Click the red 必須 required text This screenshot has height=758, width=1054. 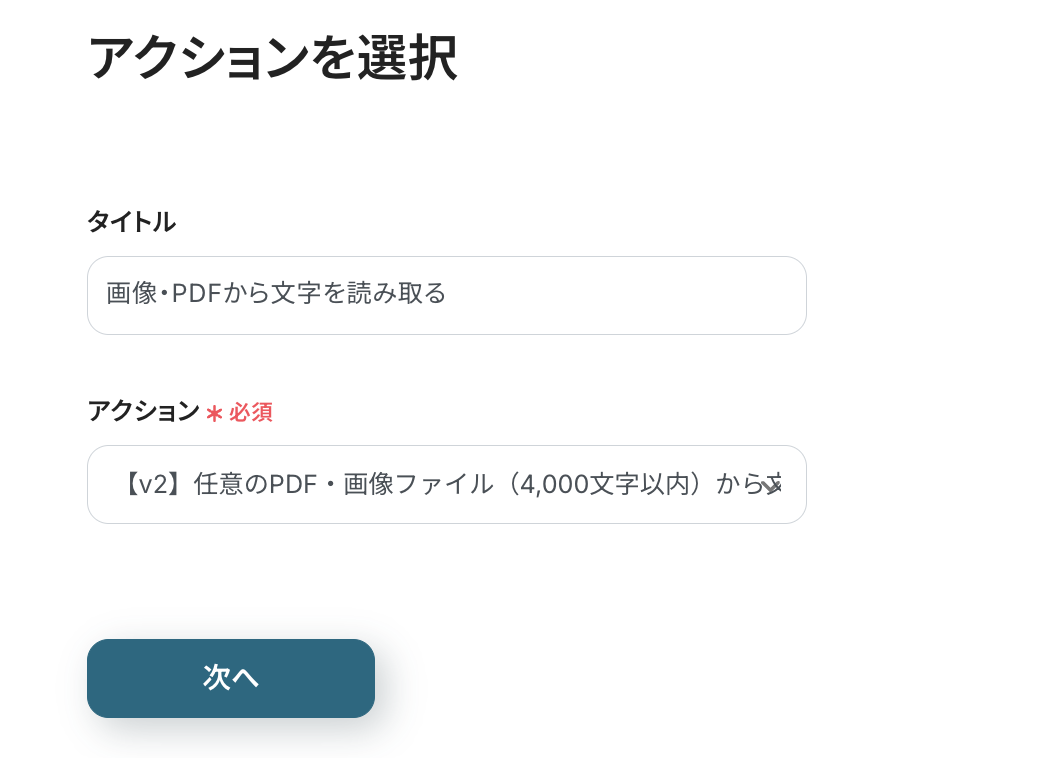pyautogui.click(x=251, y=413)
